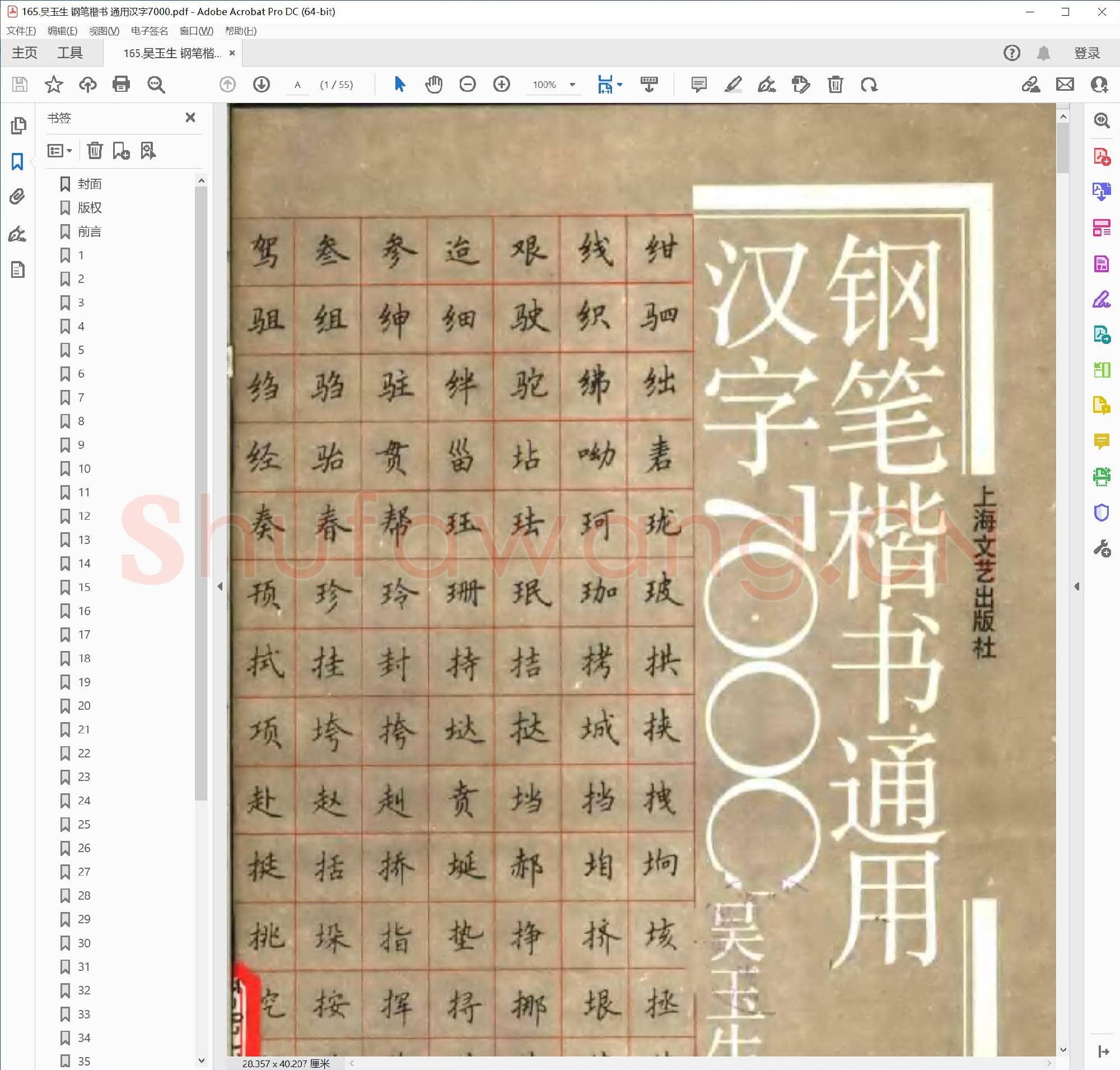The width and height of the screenshot is (1120, 1070).
Task: Jump to bookmark 15 in the list
Action: (85, 587)
